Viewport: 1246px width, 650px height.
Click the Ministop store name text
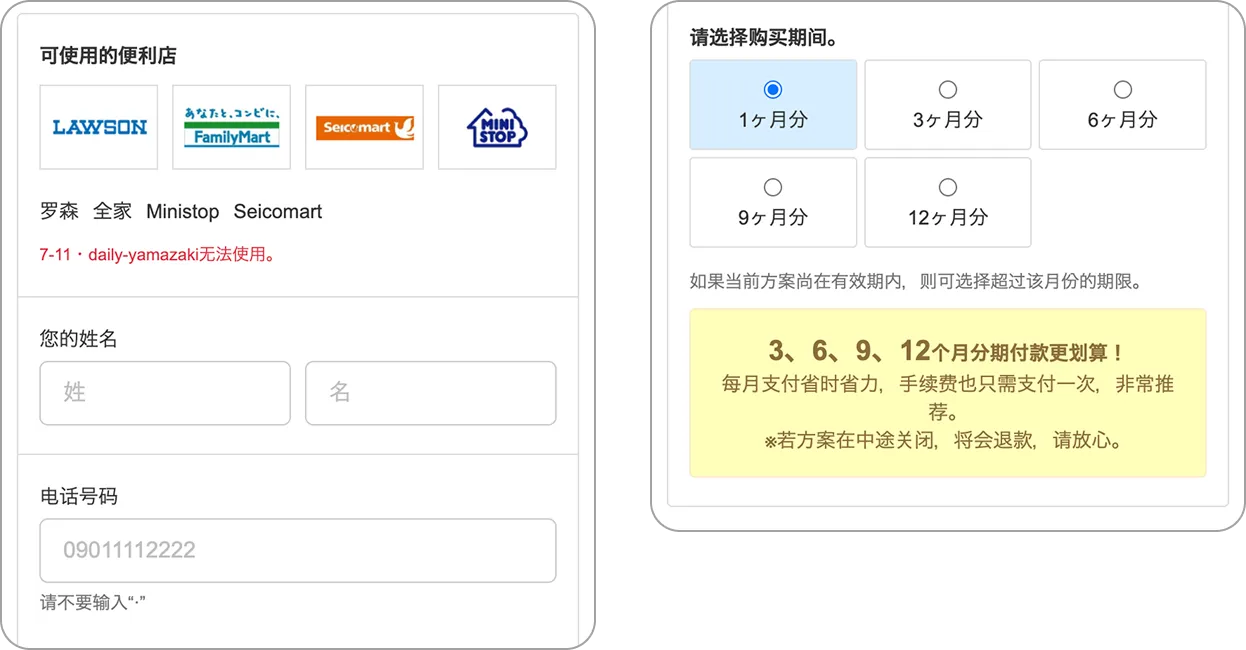pos(182,211)
